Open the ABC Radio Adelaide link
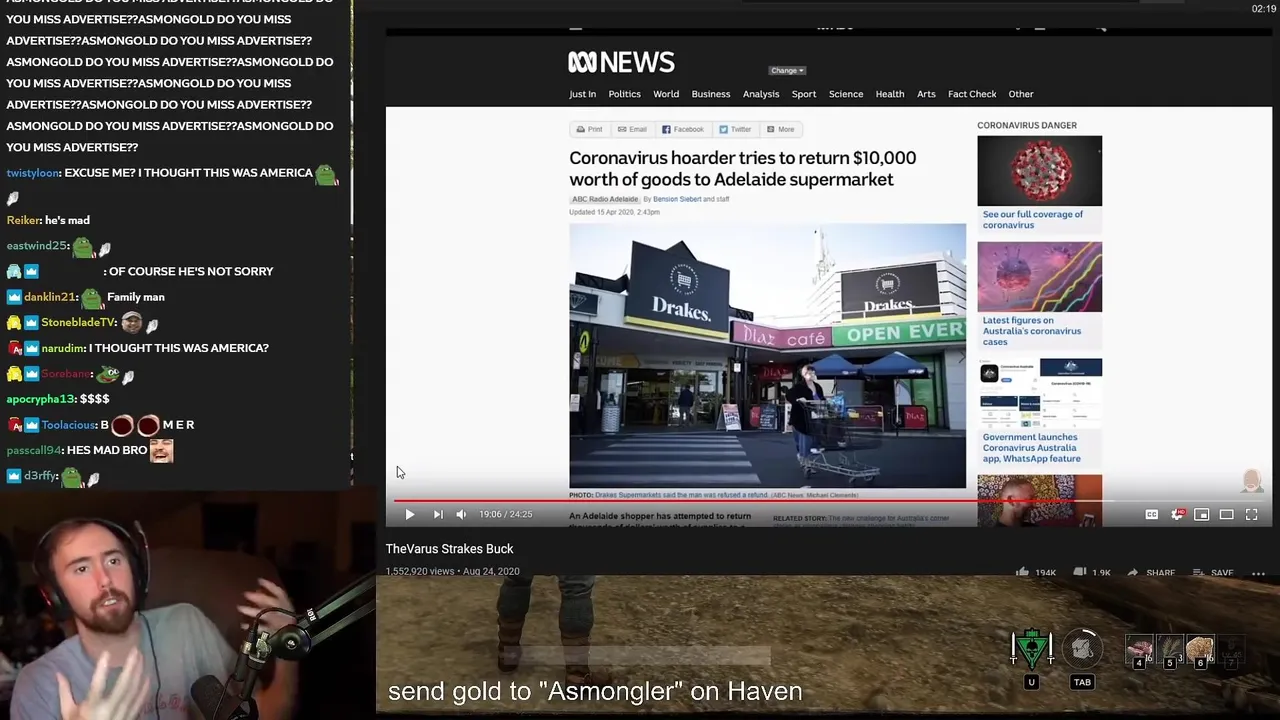This screenshot has height=720, width=1280. click(x=605, y=199)
